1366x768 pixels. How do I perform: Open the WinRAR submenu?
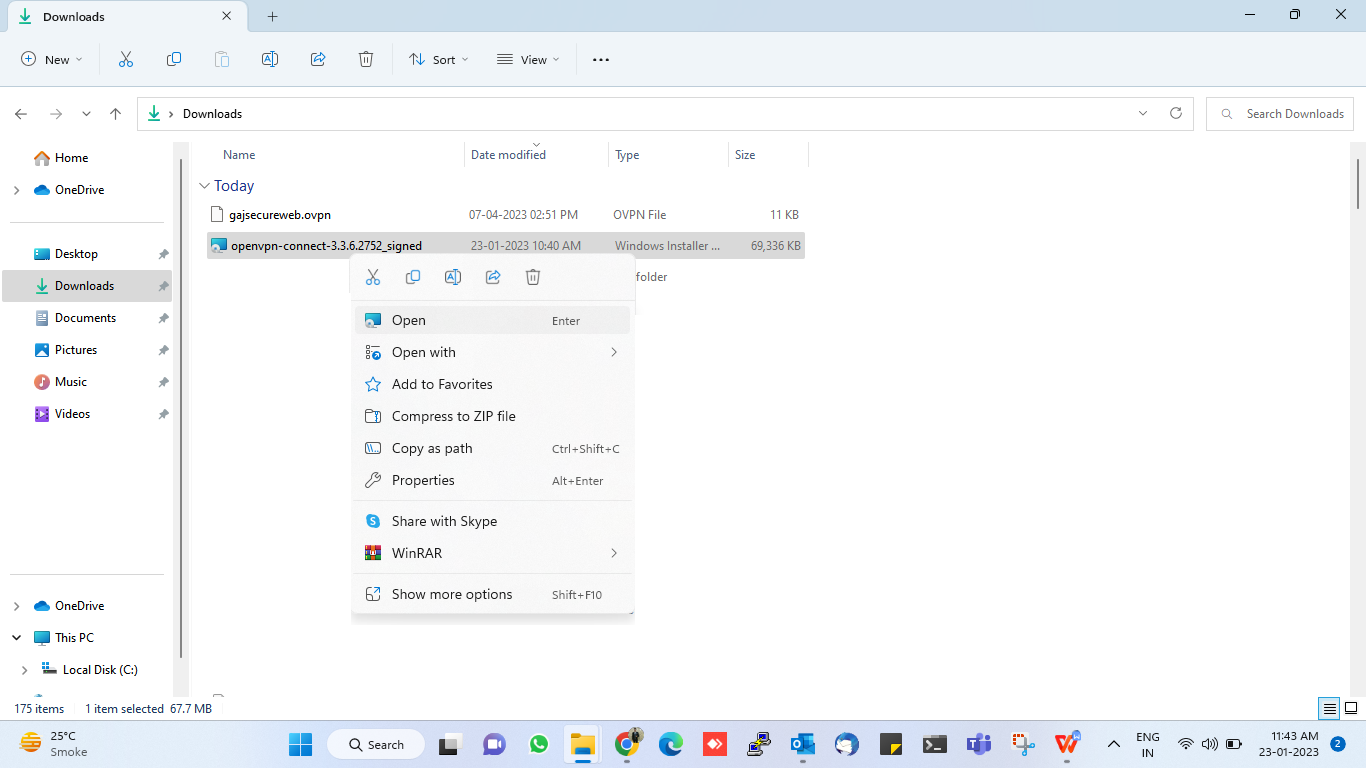click(493, 553)
